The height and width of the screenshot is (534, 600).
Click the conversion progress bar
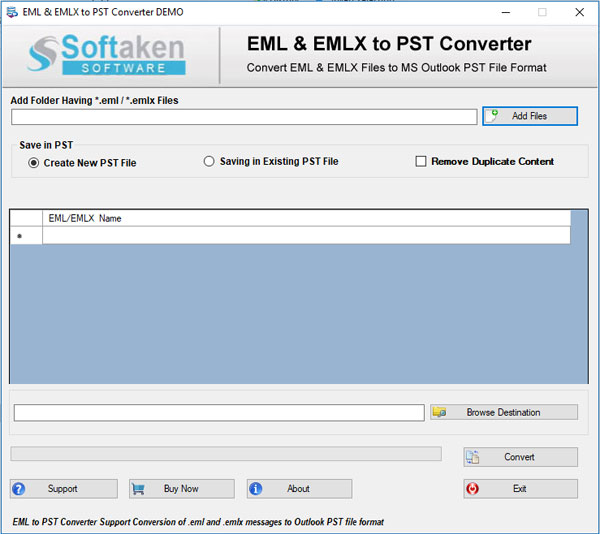point(226,454)
